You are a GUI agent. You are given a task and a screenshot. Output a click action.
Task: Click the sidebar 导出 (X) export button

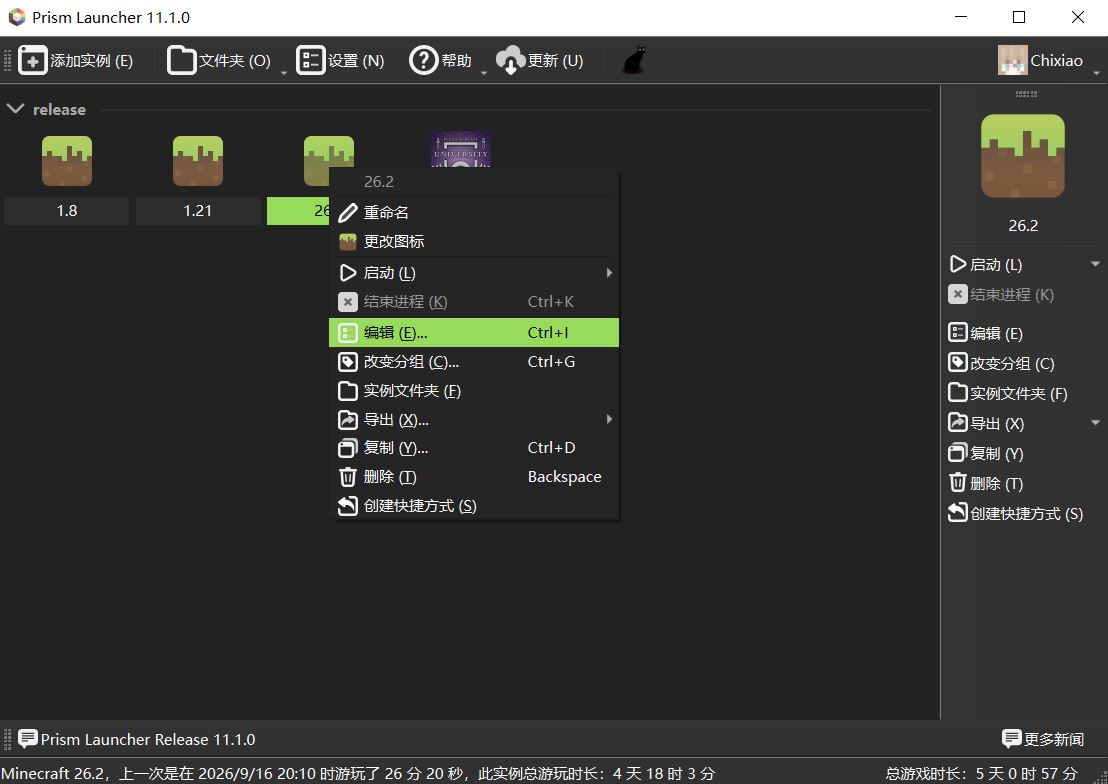(986, 423)
